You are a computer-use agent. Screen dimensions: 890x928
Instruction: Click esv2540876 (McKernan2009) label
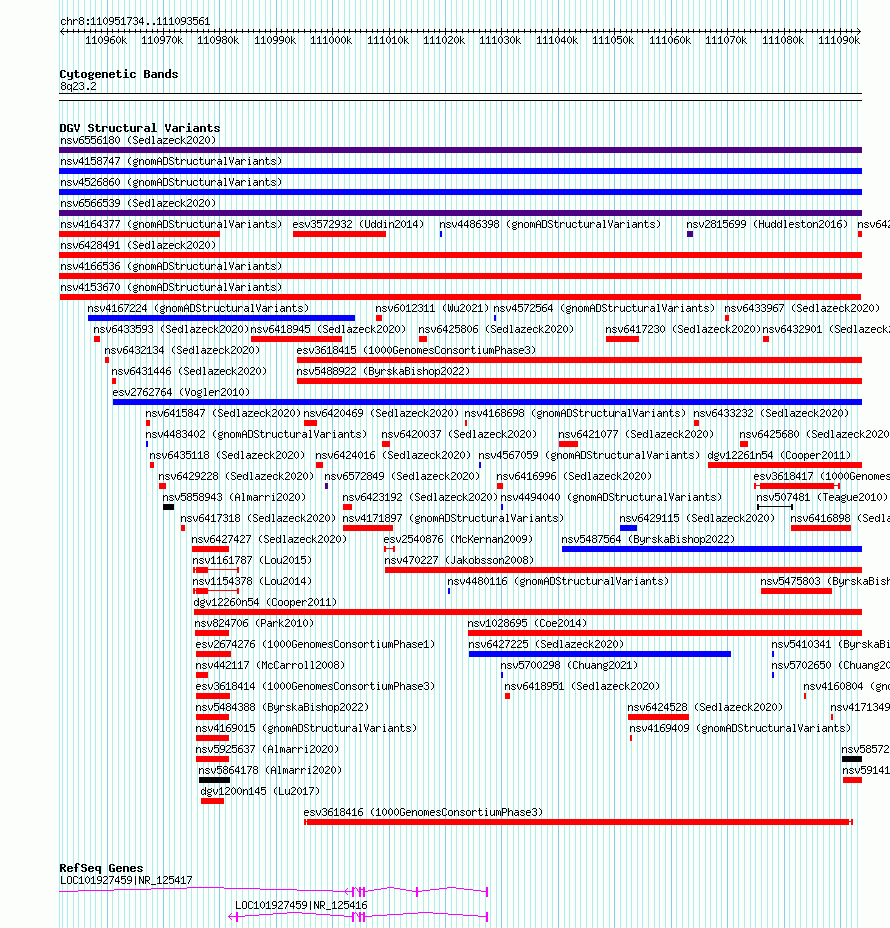[458, 539]
